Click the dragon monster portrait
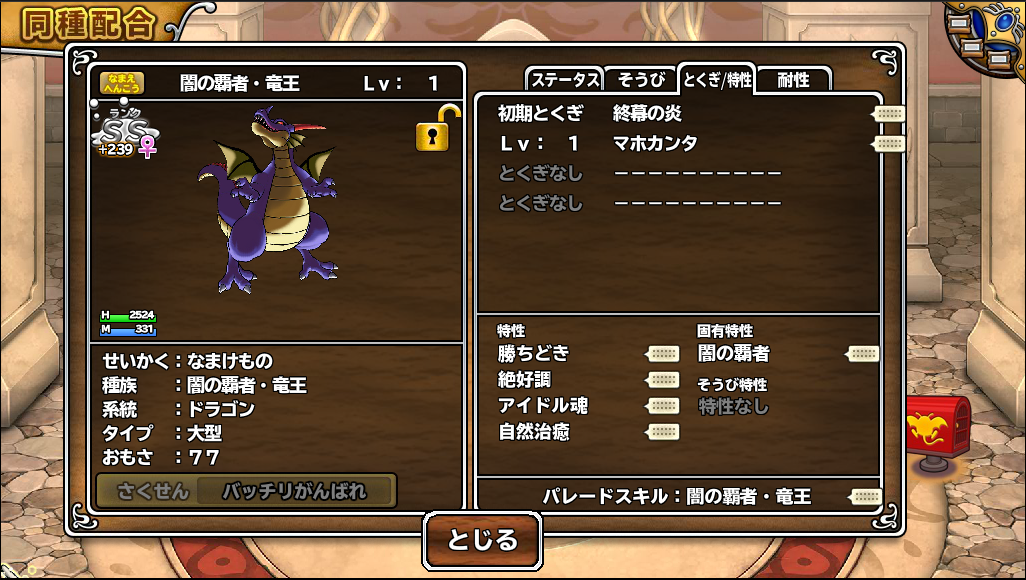Image resolution: width=1026 pixels, height=580 pixels. click(x=270, y=200)
